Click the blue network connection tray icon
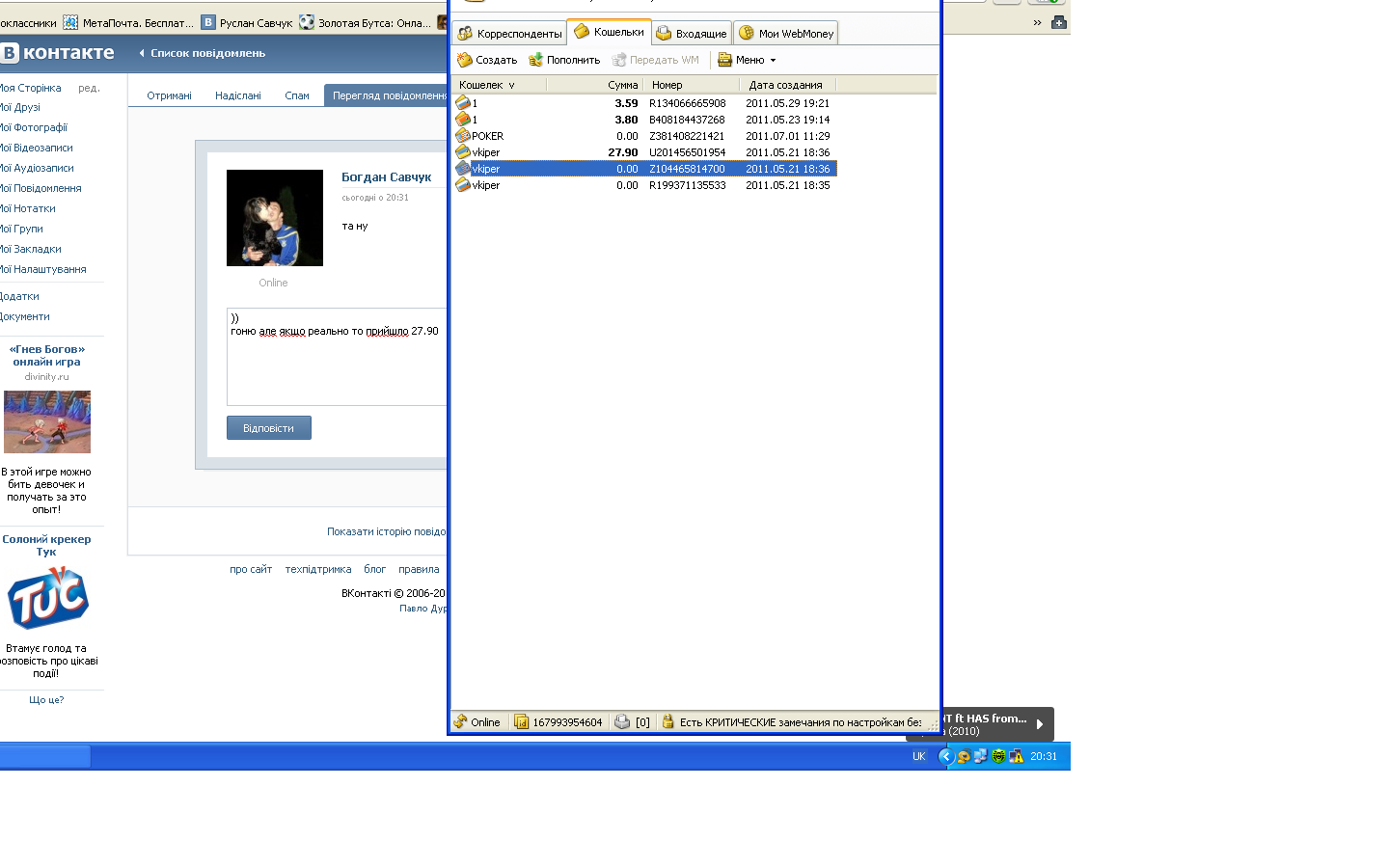The image size is (1389, 868). point(981,756)
